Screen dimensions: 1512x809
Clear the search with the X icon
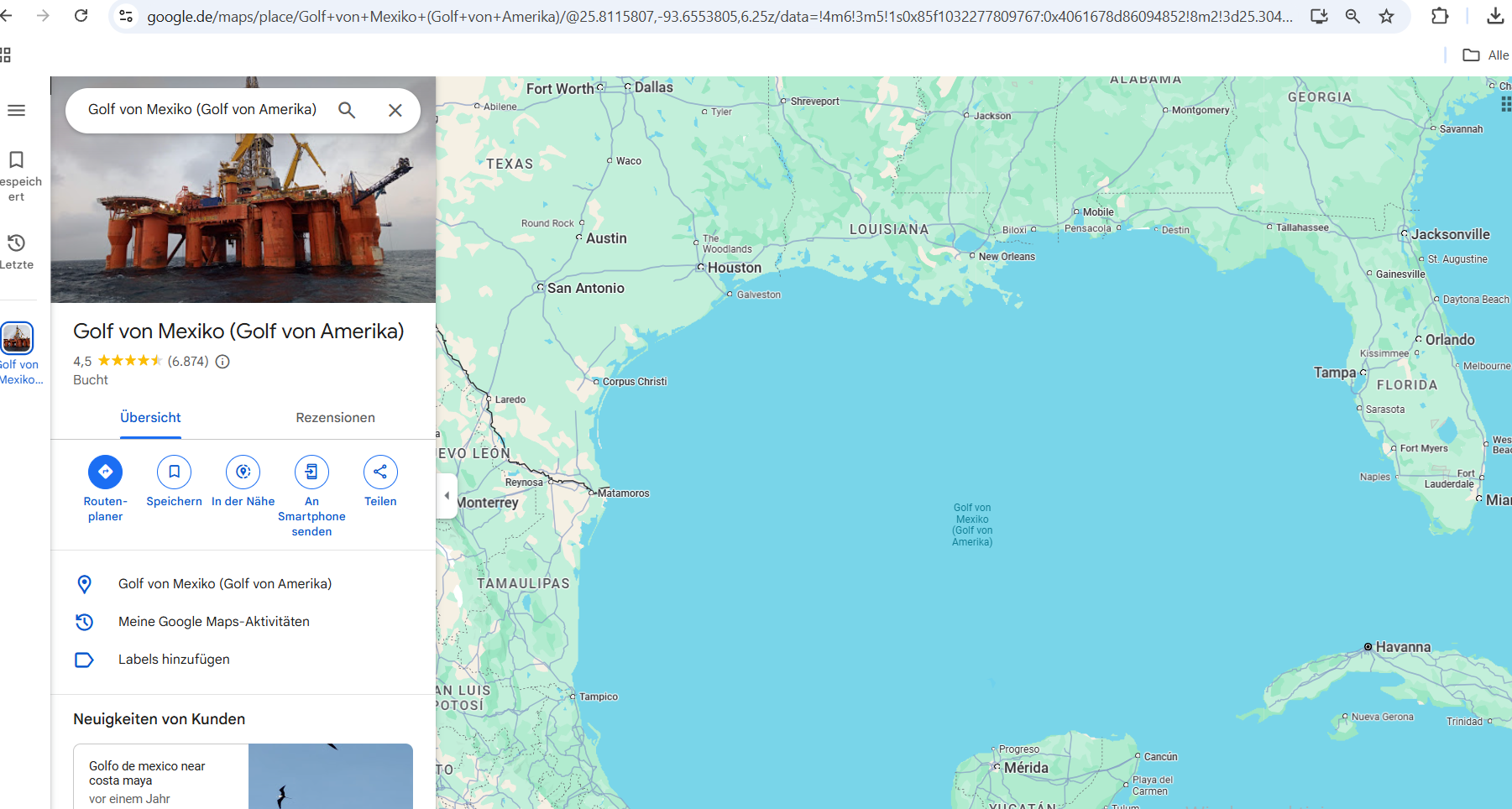tap(395, 110)
